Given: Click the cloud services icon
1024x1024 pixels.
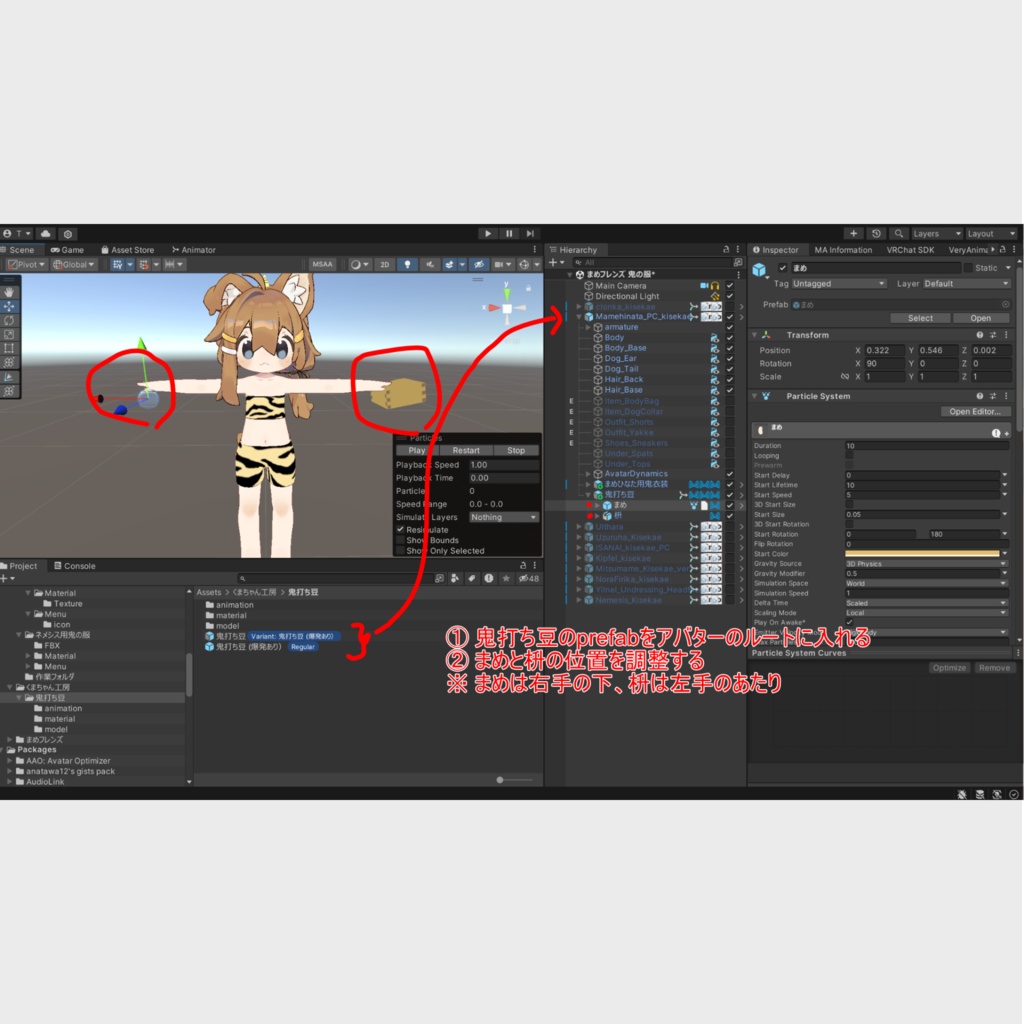Looking at the screenshot, I should click(46, 234).
